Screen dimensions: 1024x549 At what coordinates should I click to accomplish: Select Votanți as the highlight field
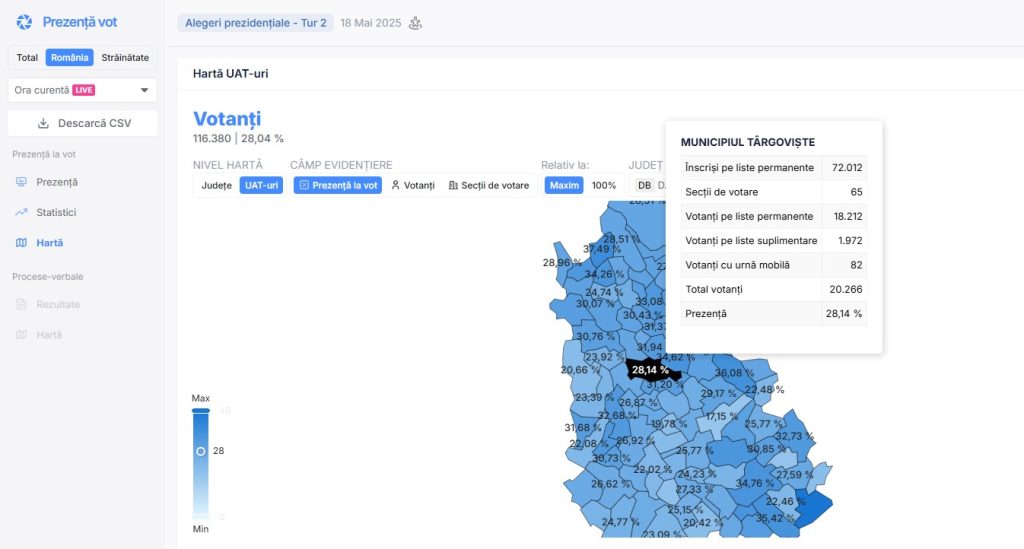tap(413, 185)
